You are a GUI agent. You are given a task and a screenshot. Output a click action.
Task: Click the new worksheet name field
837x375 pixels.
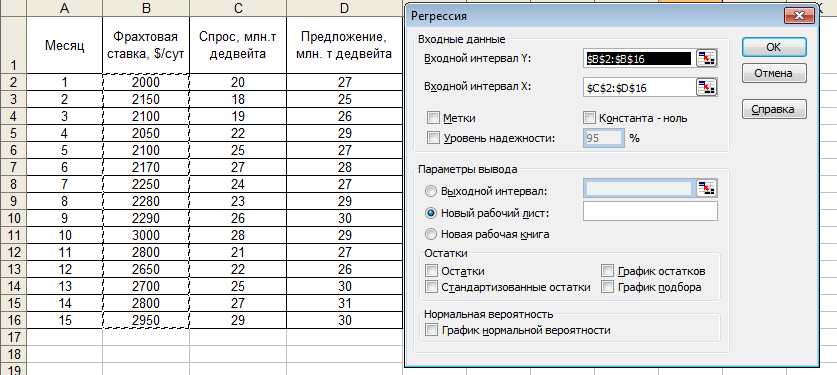pos(651,211)
